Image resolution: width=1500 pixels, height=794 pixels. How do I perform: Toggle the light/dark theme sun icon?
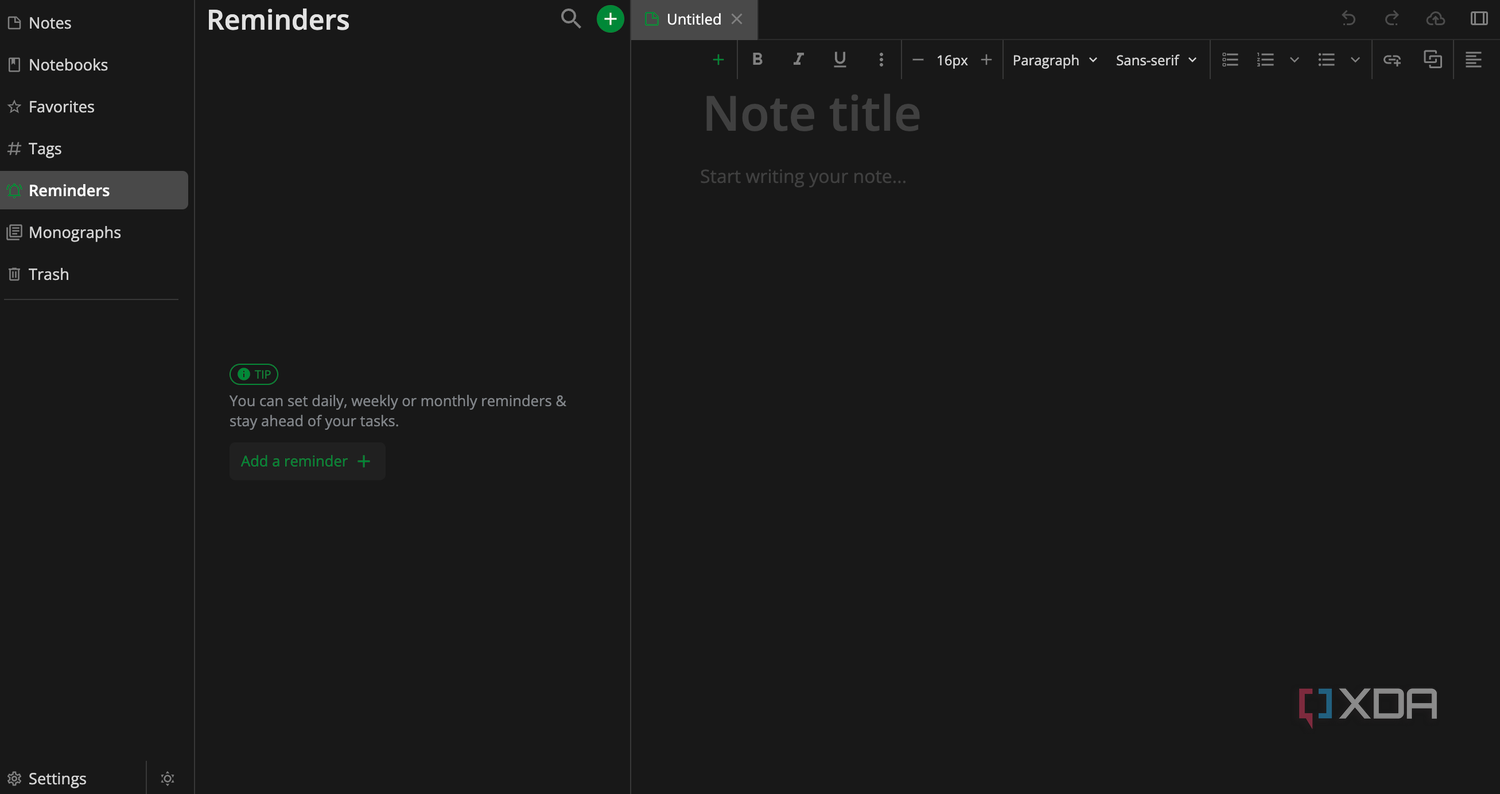168,778
